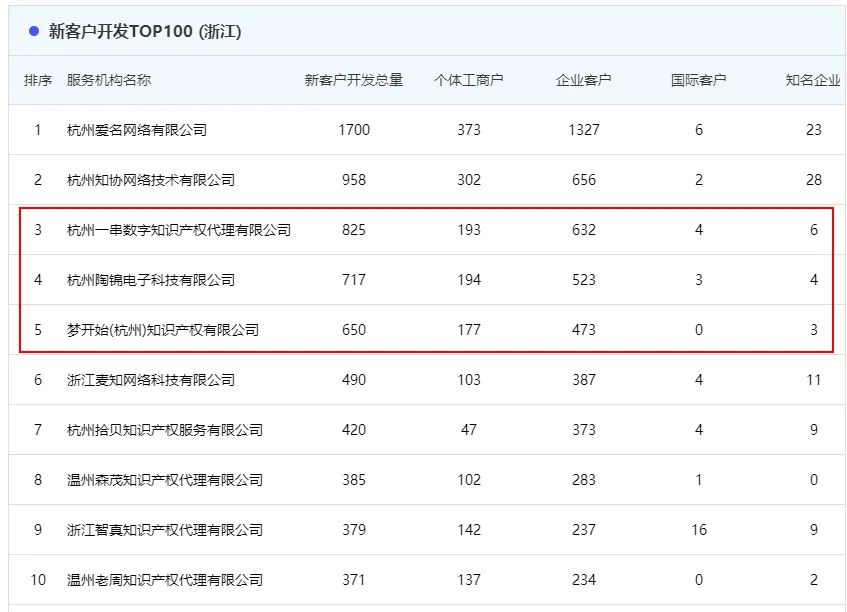Click well-known enterprise value 11

point(814,380)
